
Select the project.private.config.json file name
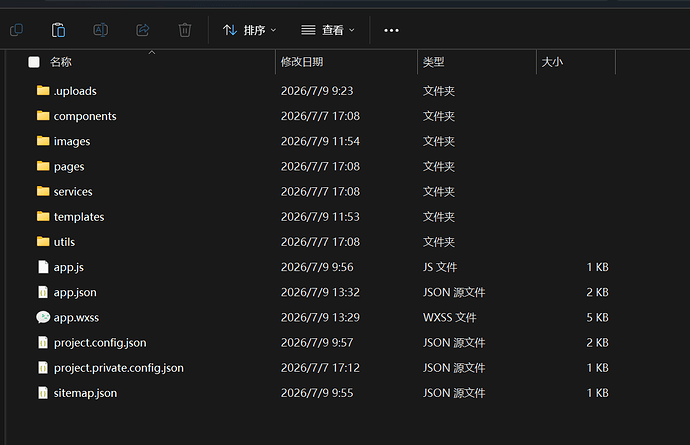click(119, 368)
